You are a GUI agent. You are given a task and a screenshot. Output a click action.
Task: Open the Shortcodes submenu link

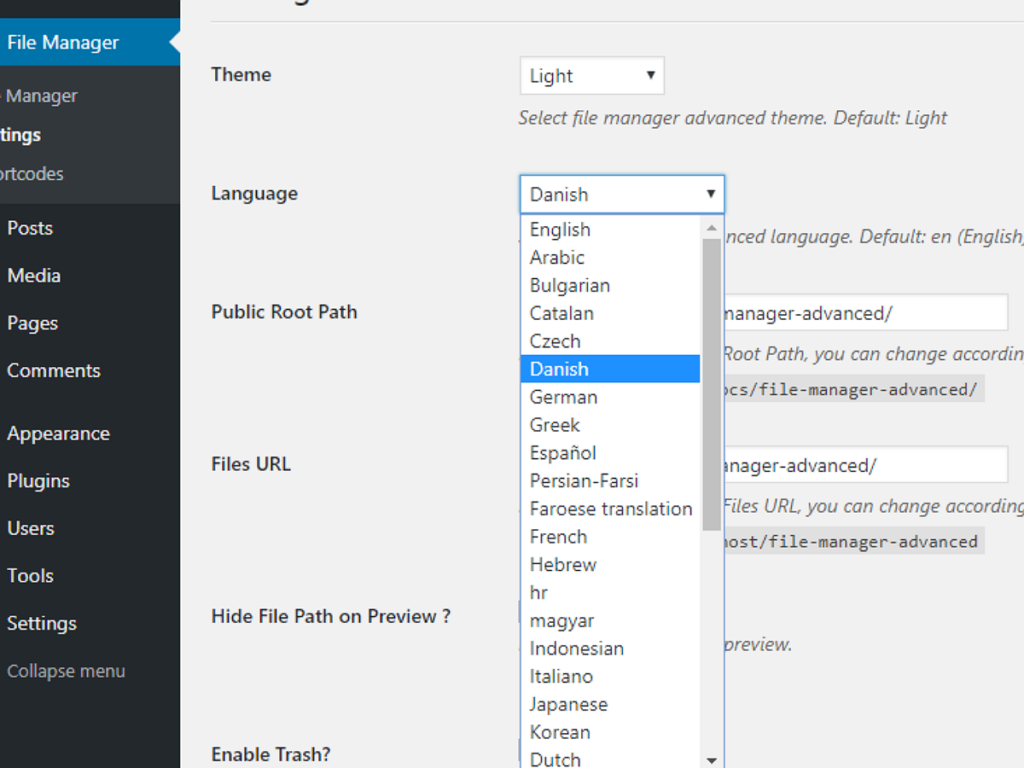(32, 174)
